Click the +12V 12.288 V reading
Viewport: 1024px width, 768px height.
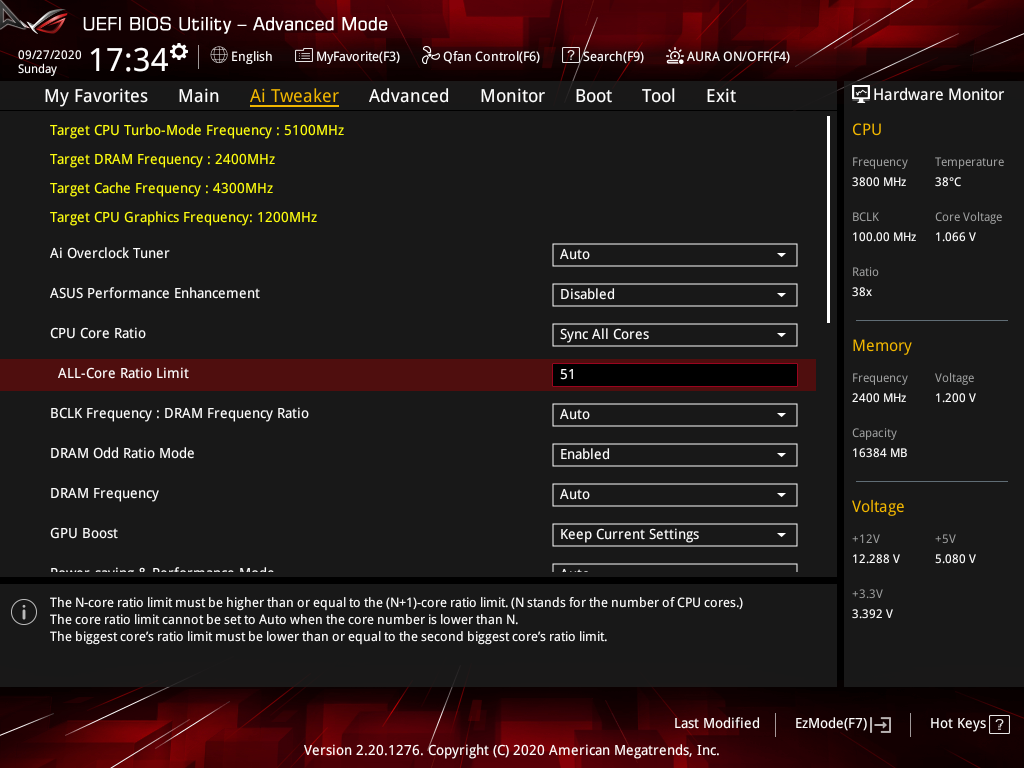(x=876, y=559)
